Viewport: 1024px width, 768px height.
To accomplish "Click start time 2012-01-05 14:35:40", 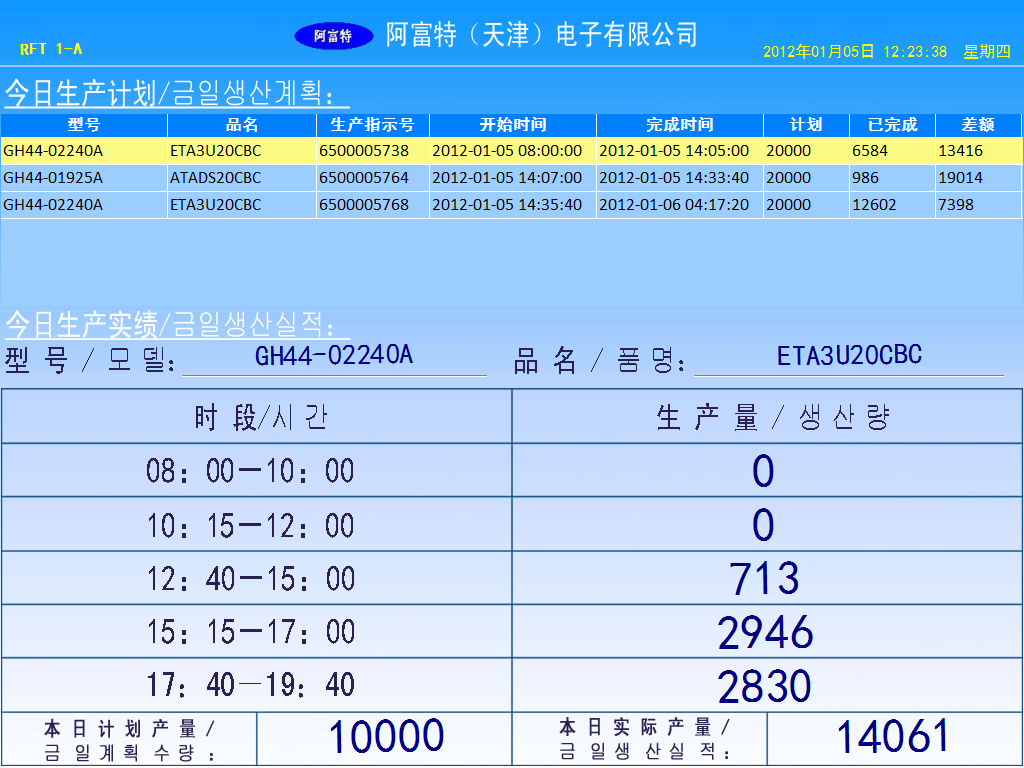I will [x=513, y=205].
